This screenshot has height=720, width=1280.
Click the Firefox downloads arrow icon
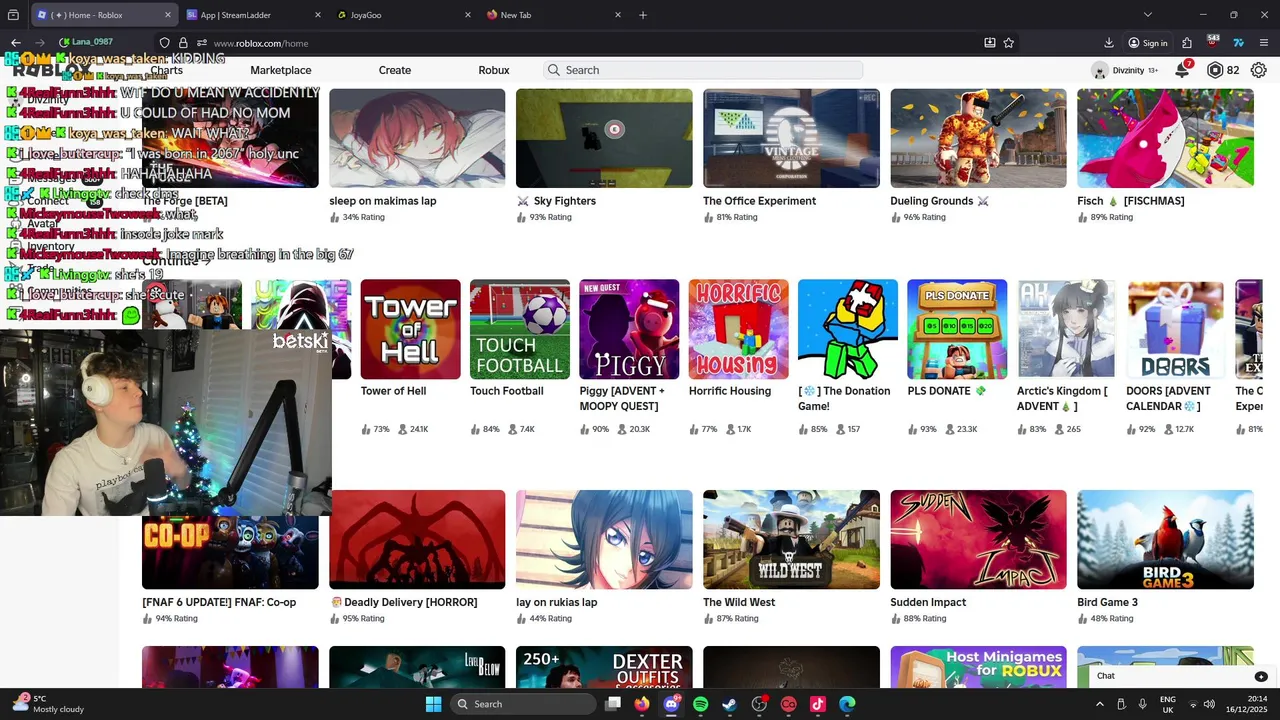(x=1109, y=43)
